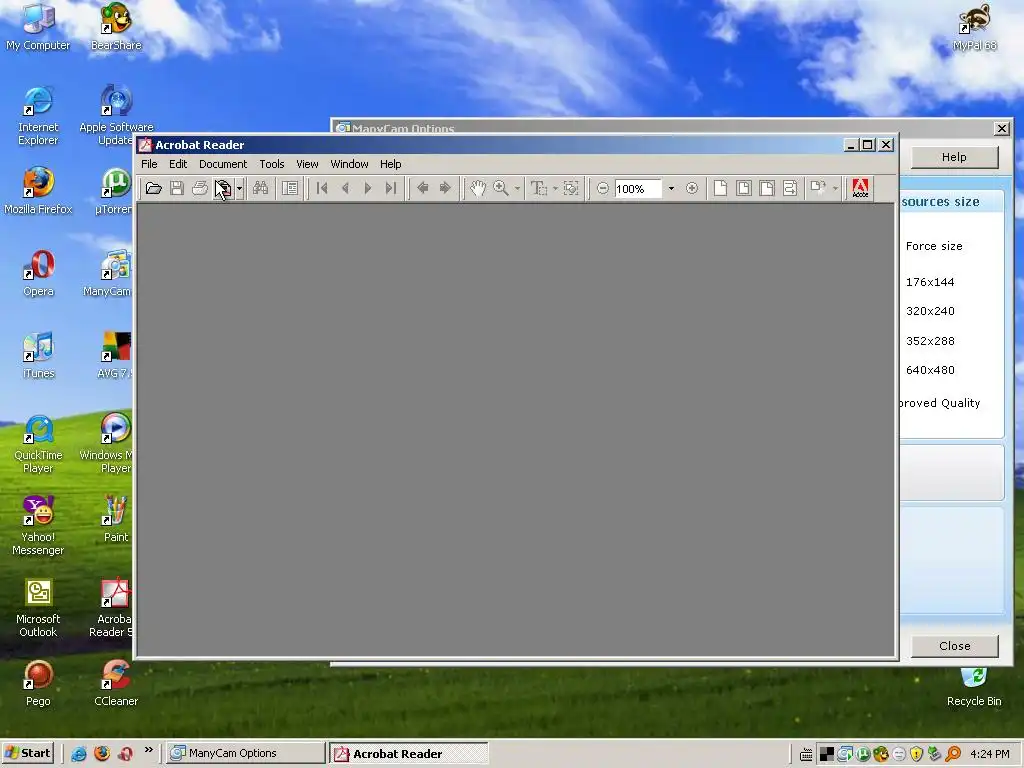Click the BearShare desktop icon
The height and width of the screenshot is (768, 1024).
click(116, 27)
